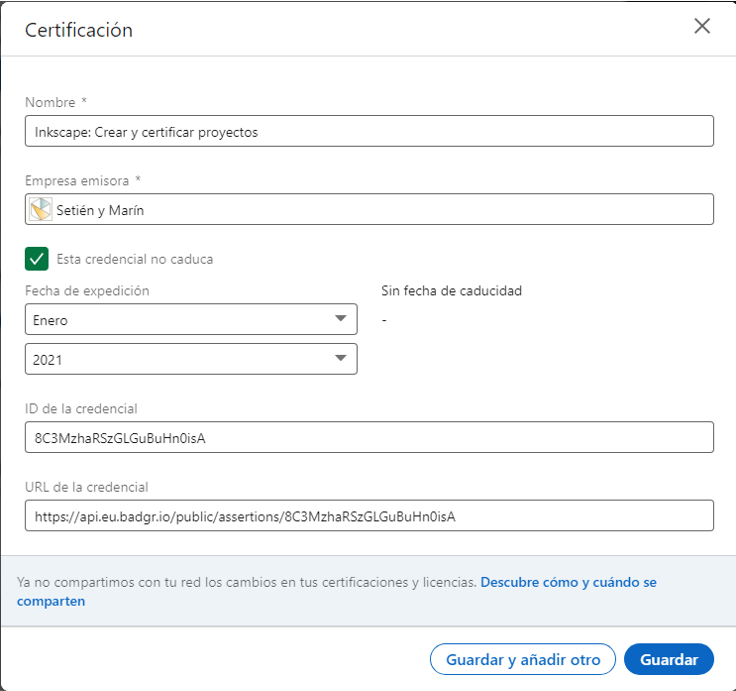Click the Nombre field label
This screenshot has height=691, width=736.
[x=50, y=102]
